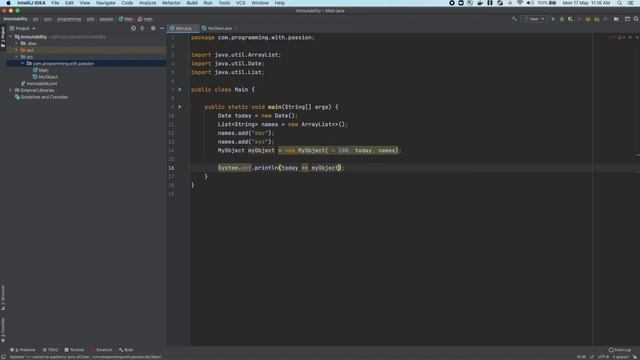Click the error warning indicator in editor corner
Screen dimensions: 640x360
[x=617, y=37]
